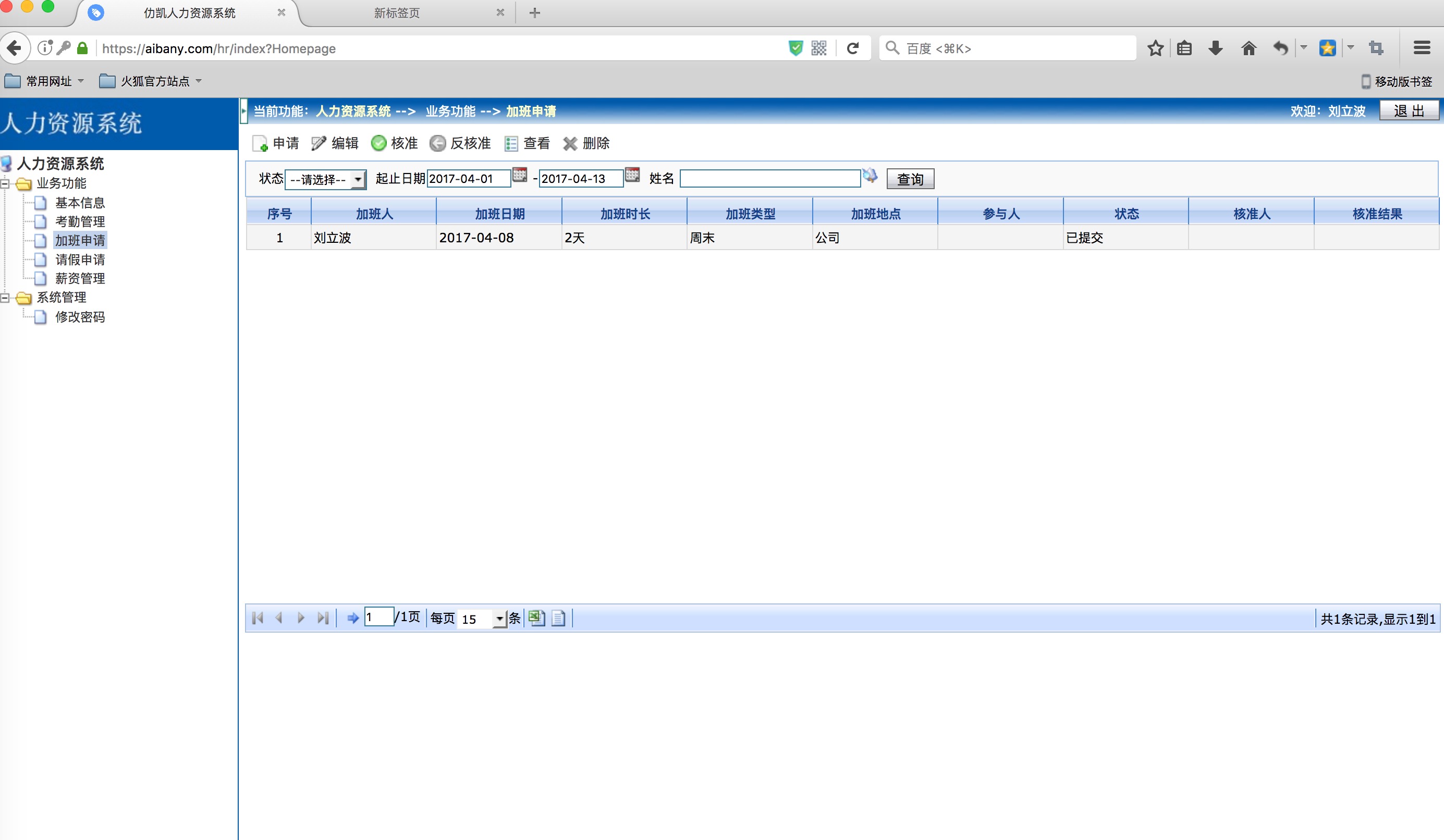Switch to the 新标签页 browser tab
This screenshot has height=840, width=1444.
click(397, 13)
